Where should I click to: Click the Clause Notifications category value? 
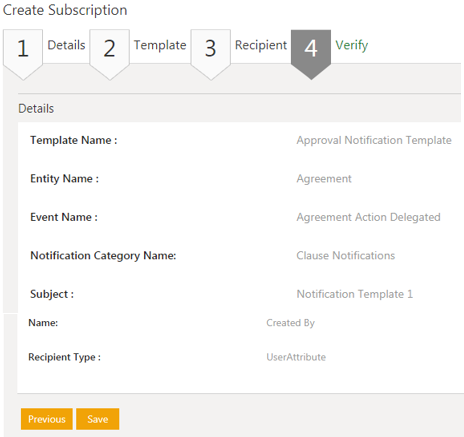[346, 256]
